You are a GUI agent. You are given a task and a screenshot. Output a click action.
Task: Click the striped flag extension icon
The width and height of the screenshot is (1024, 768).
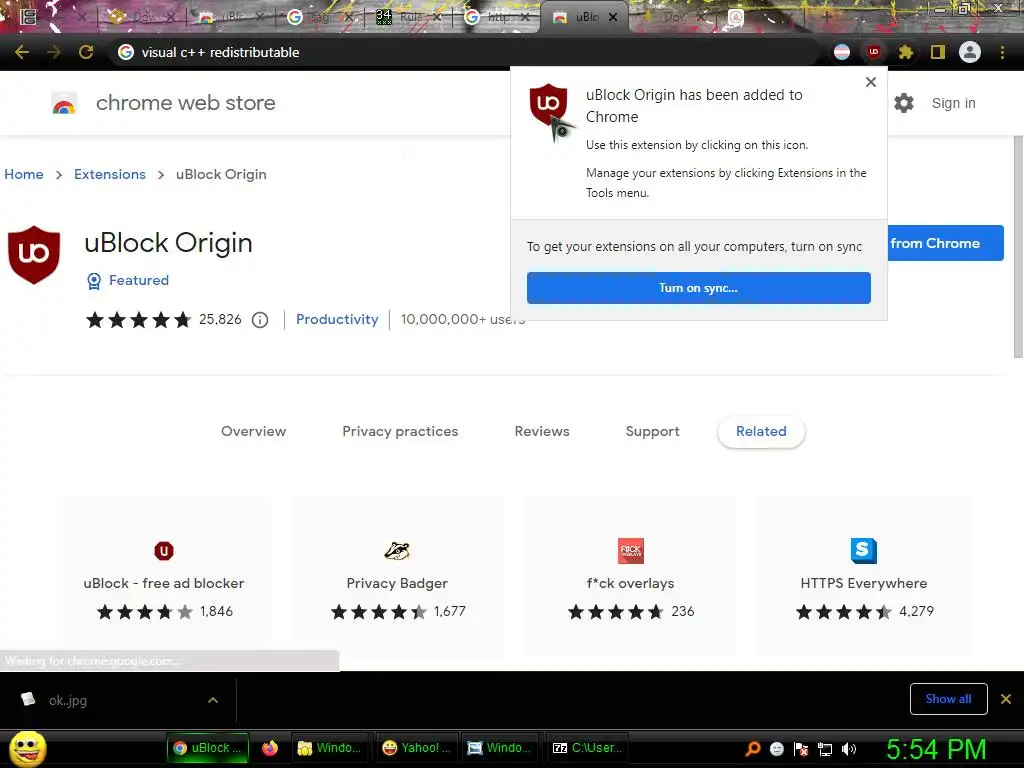[842, 52]
